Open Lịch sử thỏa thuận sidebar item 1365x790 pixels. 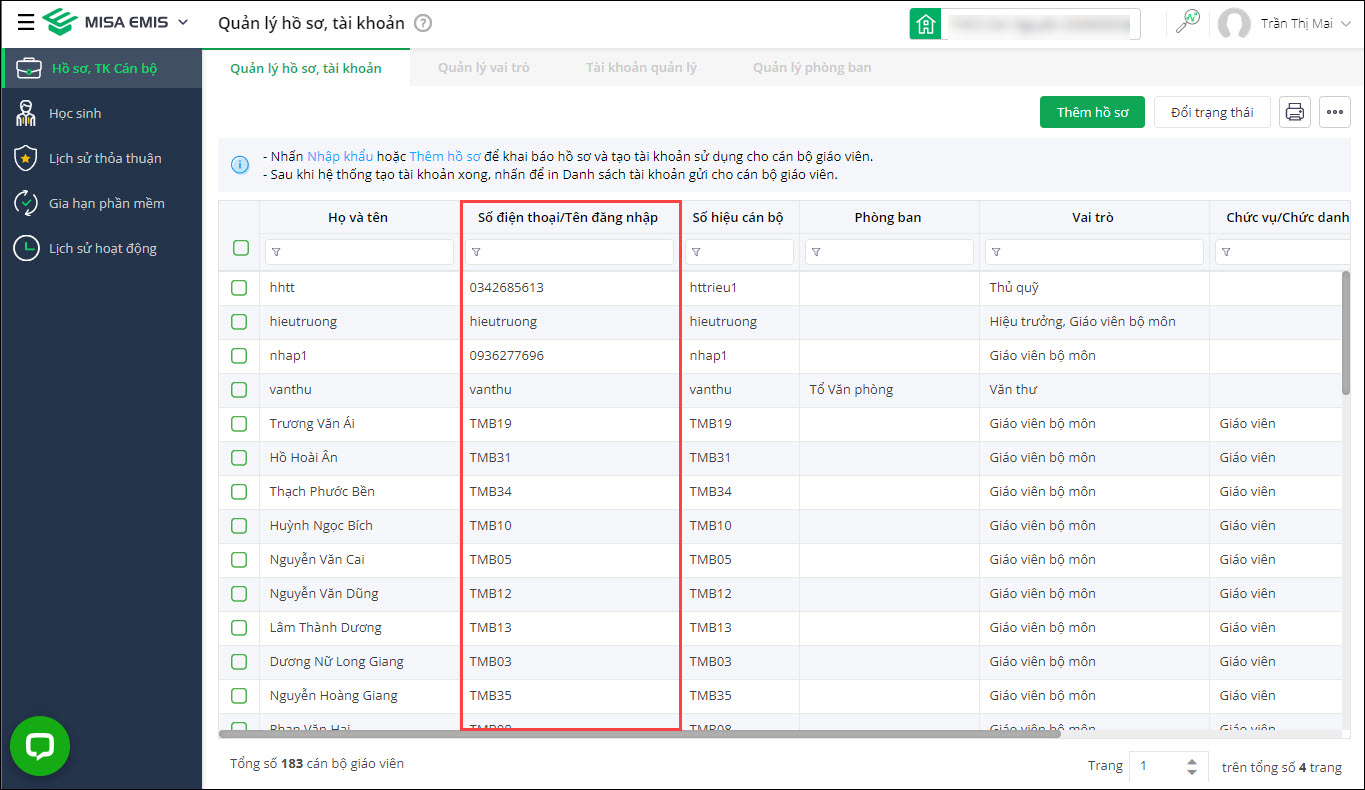pos(101,158)
